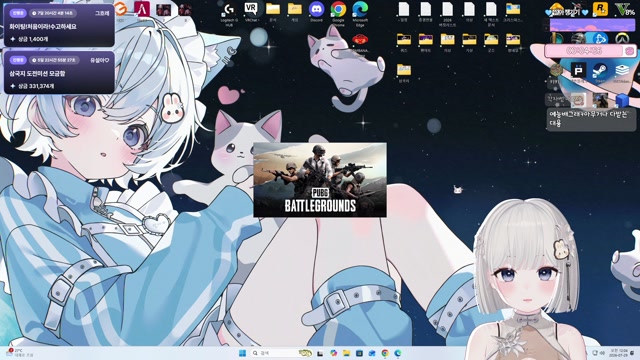Open File Explorer from the taskbar
Viewport: 640px width, 360px height.
click(347, 353)
